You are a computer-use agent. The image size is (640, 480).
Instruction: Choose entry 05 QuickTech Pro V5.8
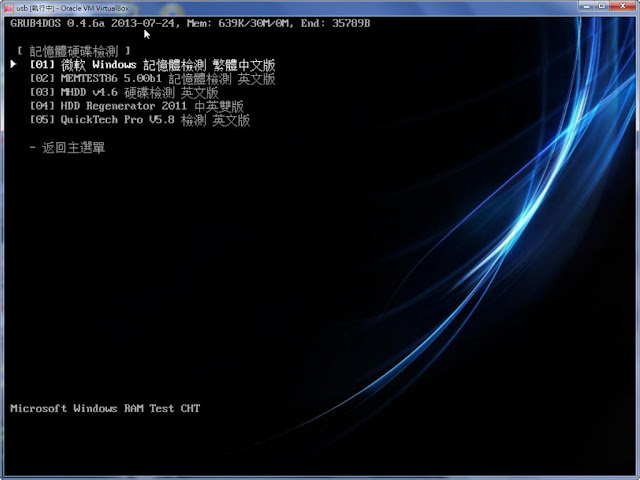pyautogui.click(x=140, y=120)
